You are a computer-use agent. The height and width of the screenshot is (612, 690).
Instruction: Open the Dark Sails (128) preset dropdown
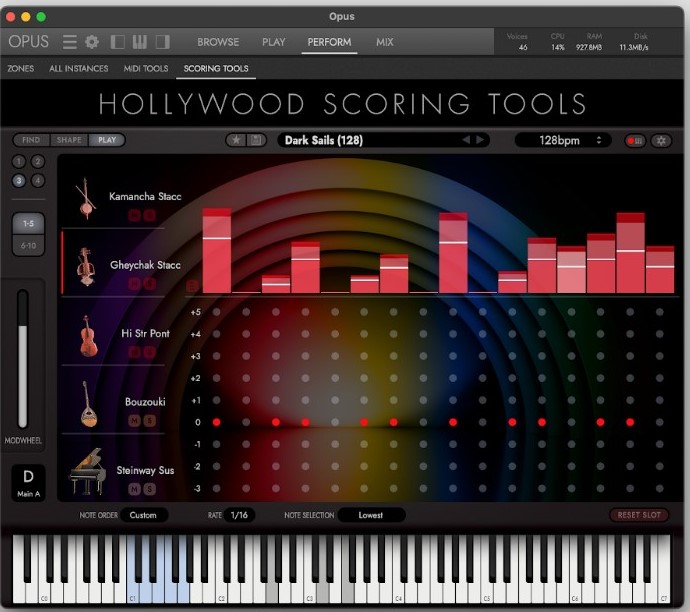click(383, 140)
